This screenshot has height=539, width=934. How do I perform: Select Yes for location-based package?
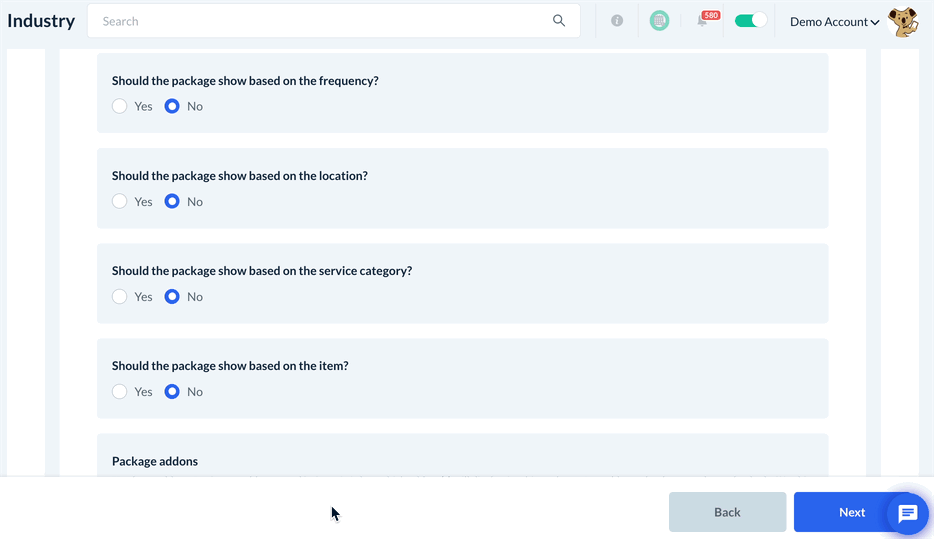click(120, 201)
